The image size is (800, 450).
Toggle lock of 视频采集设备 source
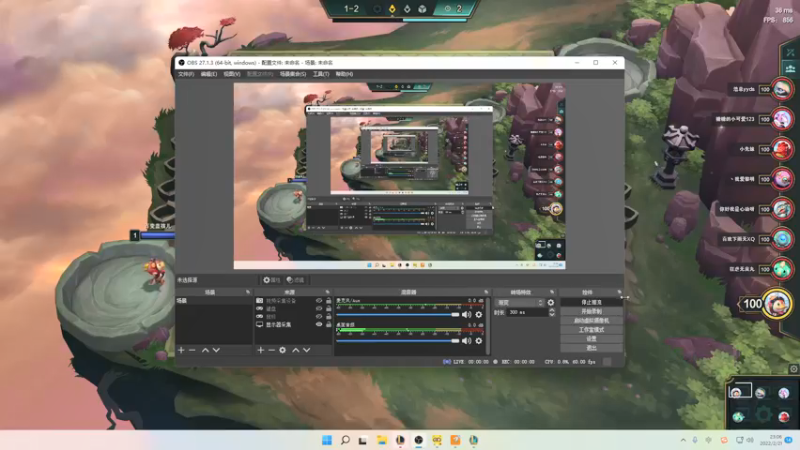click(x=329, y=301)
